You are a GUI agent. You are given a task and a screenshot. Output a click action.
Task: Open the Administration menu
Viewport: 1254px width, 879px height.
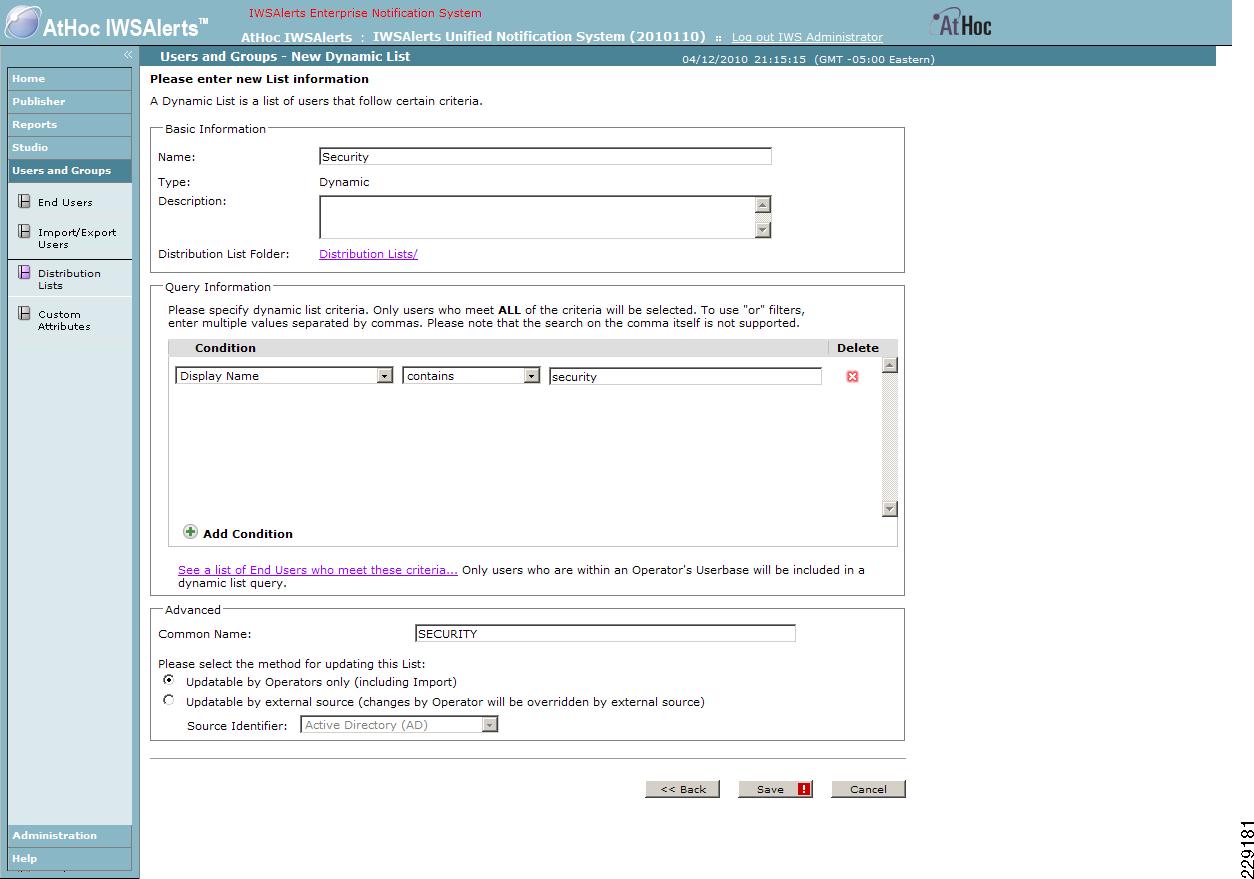tap(69, 836)
